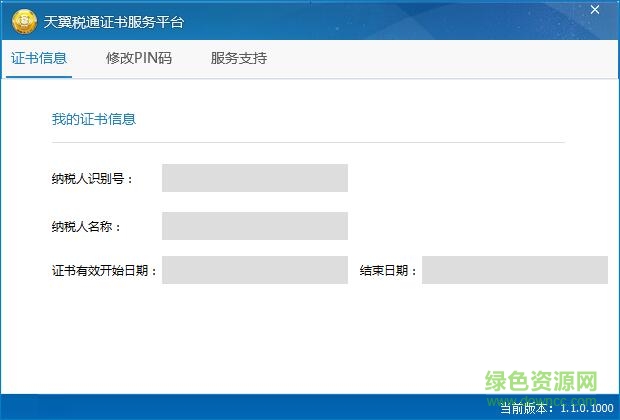
Task: Click the 当前版本 label in status bar
Action: (527, 408)
